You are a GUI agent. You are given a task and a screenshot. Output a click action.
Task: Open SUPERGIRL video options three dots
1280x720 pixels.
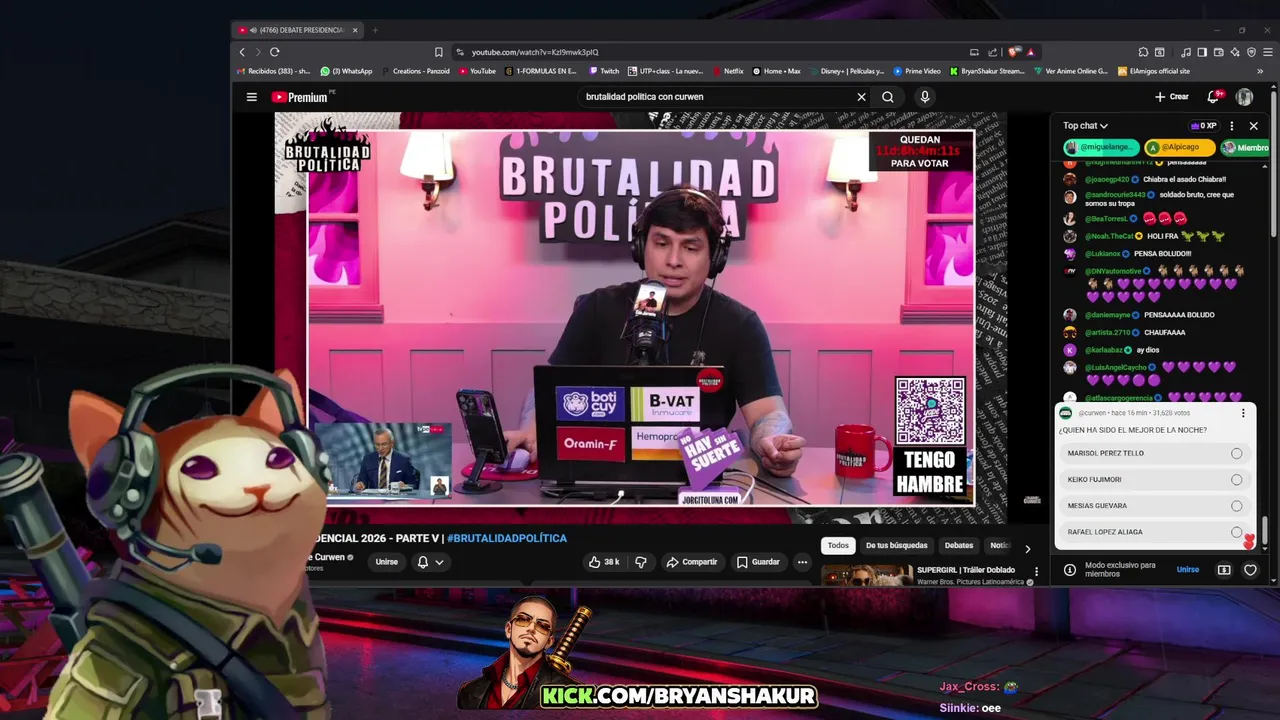[x=1036, y=572]
